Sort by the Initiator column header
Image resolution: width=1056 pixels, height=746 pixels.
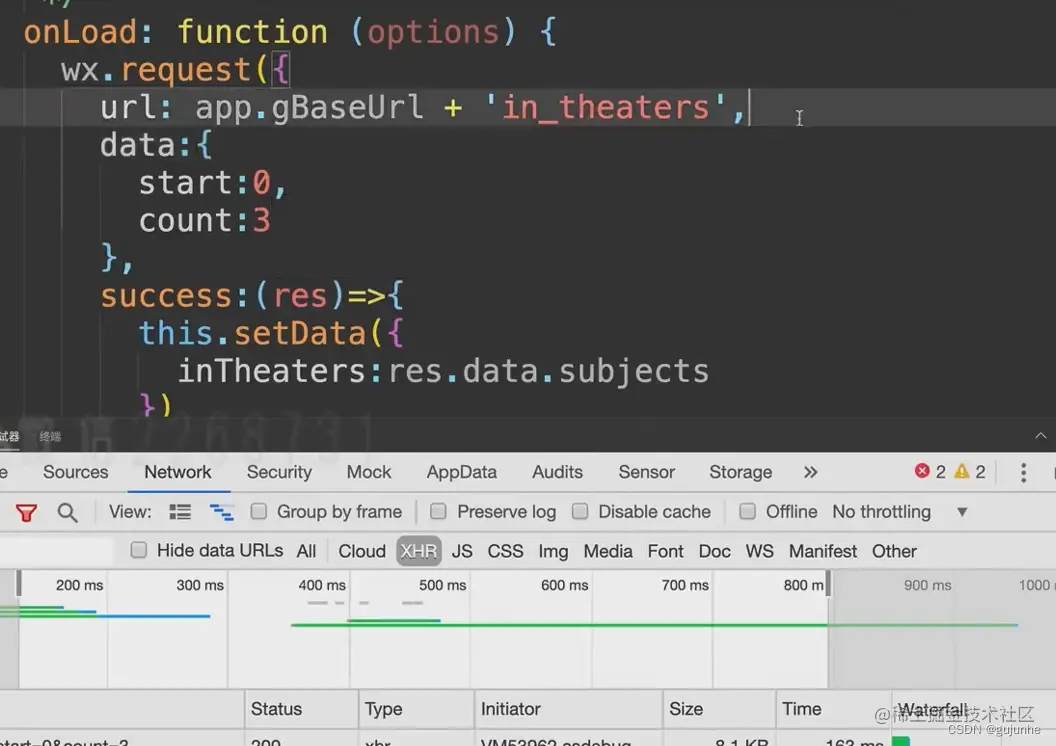(568, 709)
